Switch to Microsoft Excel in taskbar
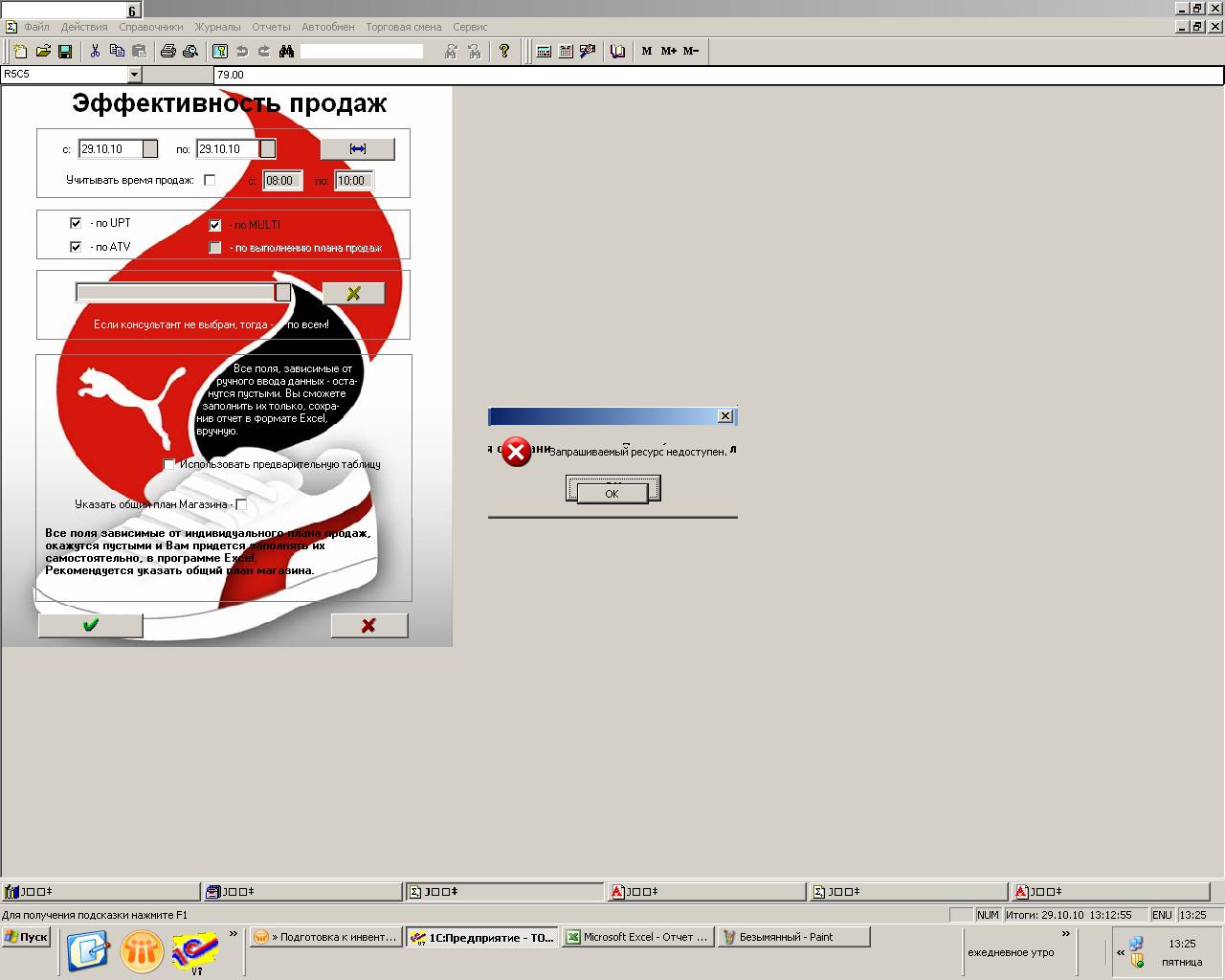This screenshot has height=980, width=1225. [x=637, y=938]
